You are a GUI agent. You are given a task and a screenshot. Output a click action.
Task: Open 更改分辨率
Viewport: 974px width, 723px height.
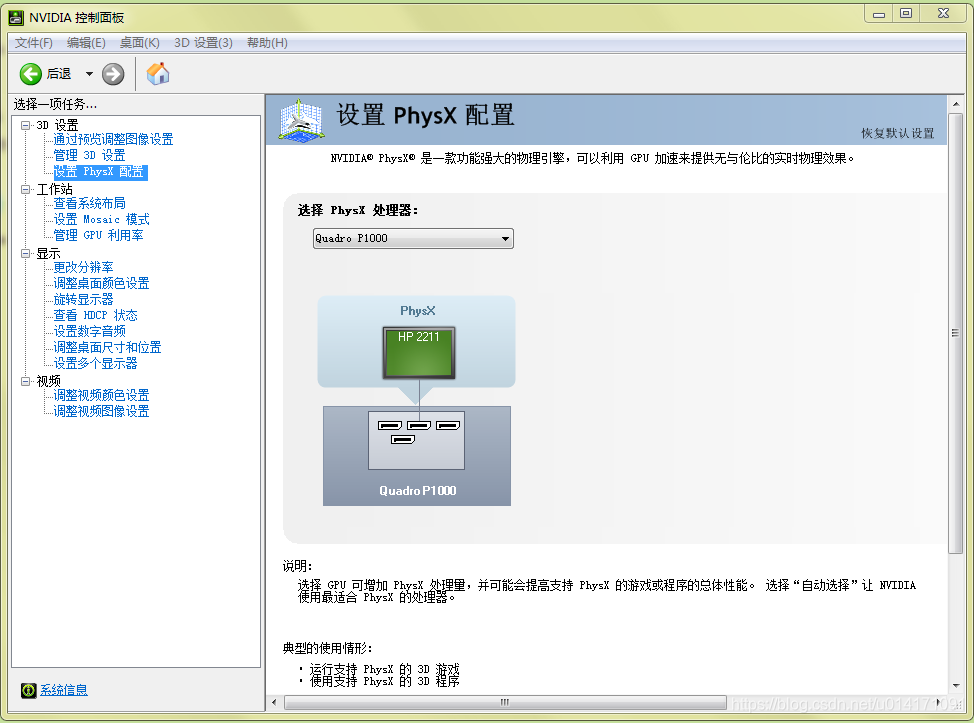(83, 267)
